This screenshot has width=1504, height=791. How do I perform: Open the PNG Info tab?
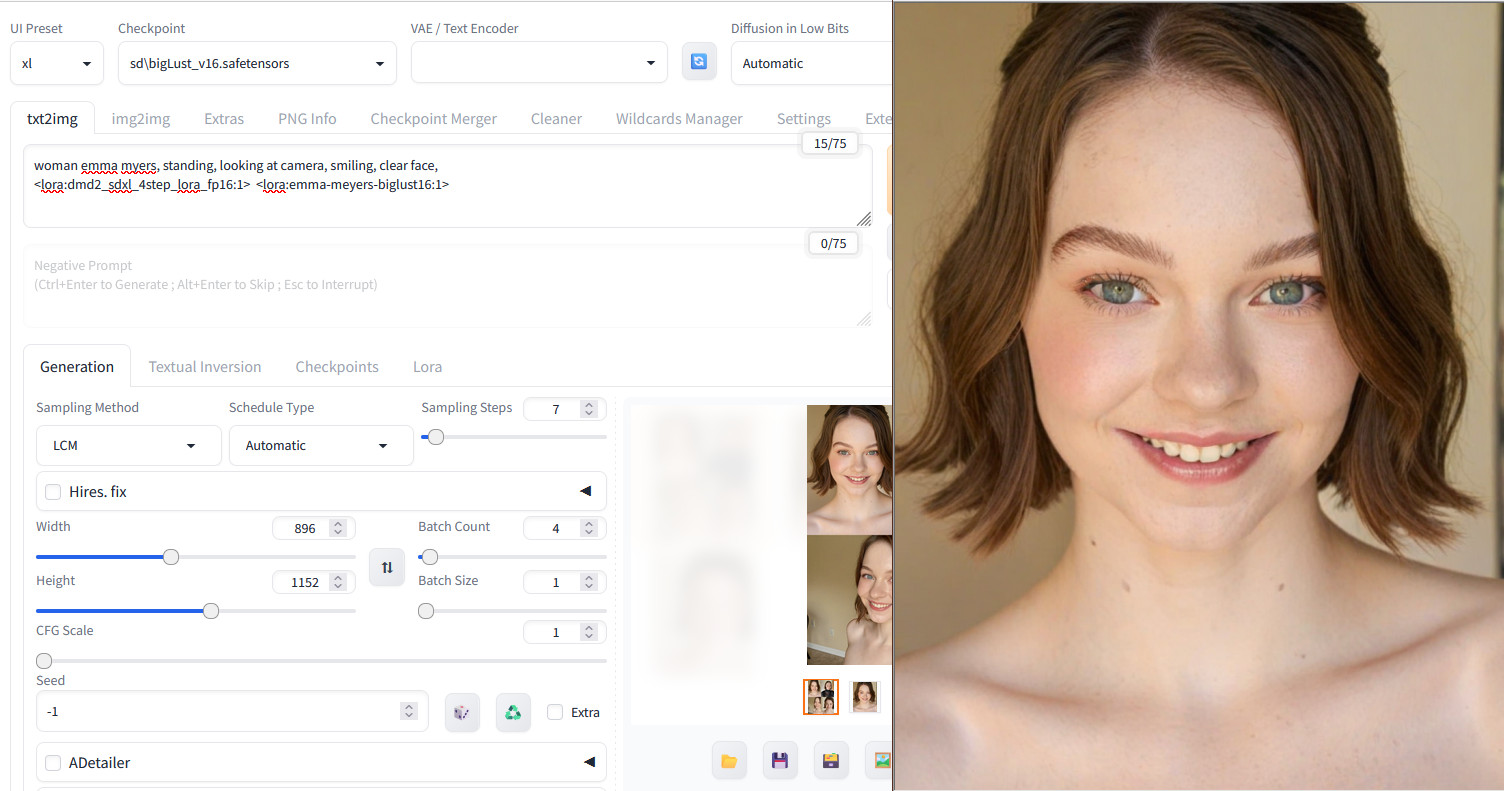tap(307, 119)
